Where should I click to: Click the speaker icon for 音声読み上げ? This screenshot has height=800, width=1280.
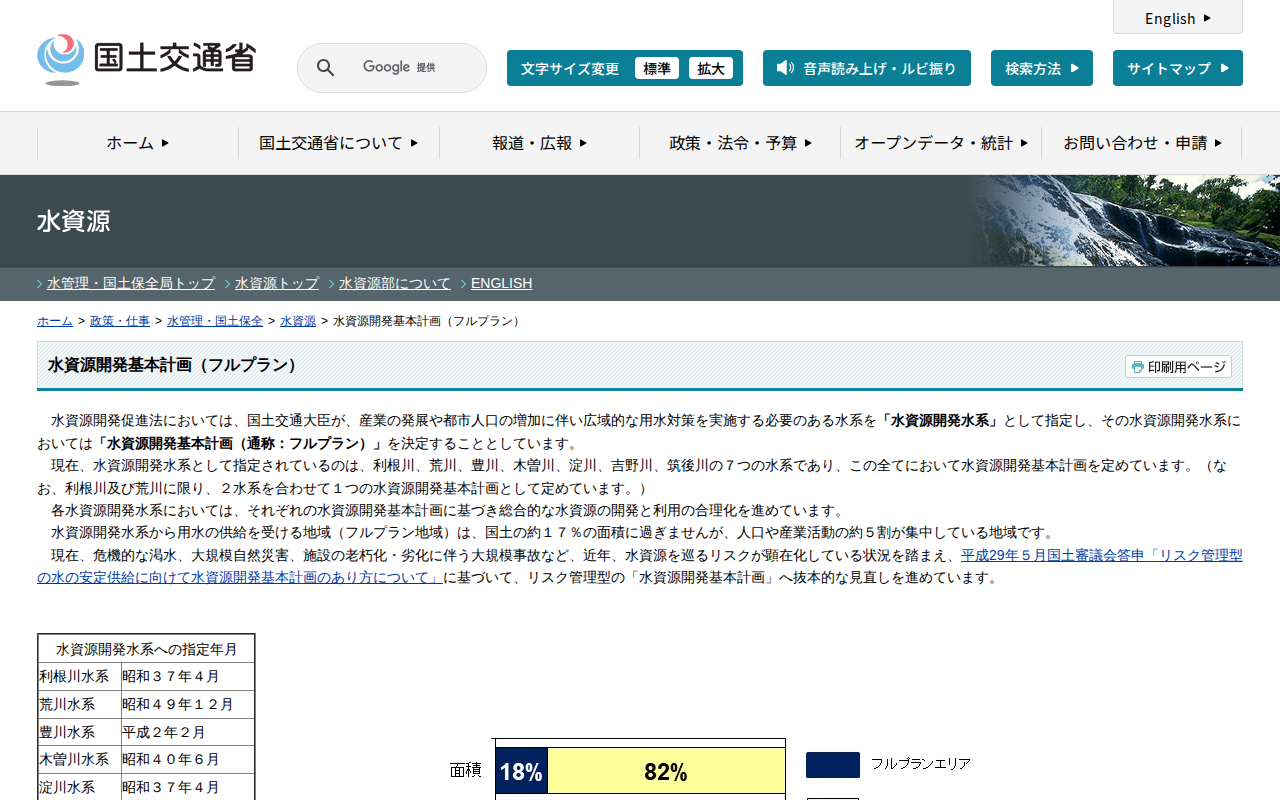point(785,68)
